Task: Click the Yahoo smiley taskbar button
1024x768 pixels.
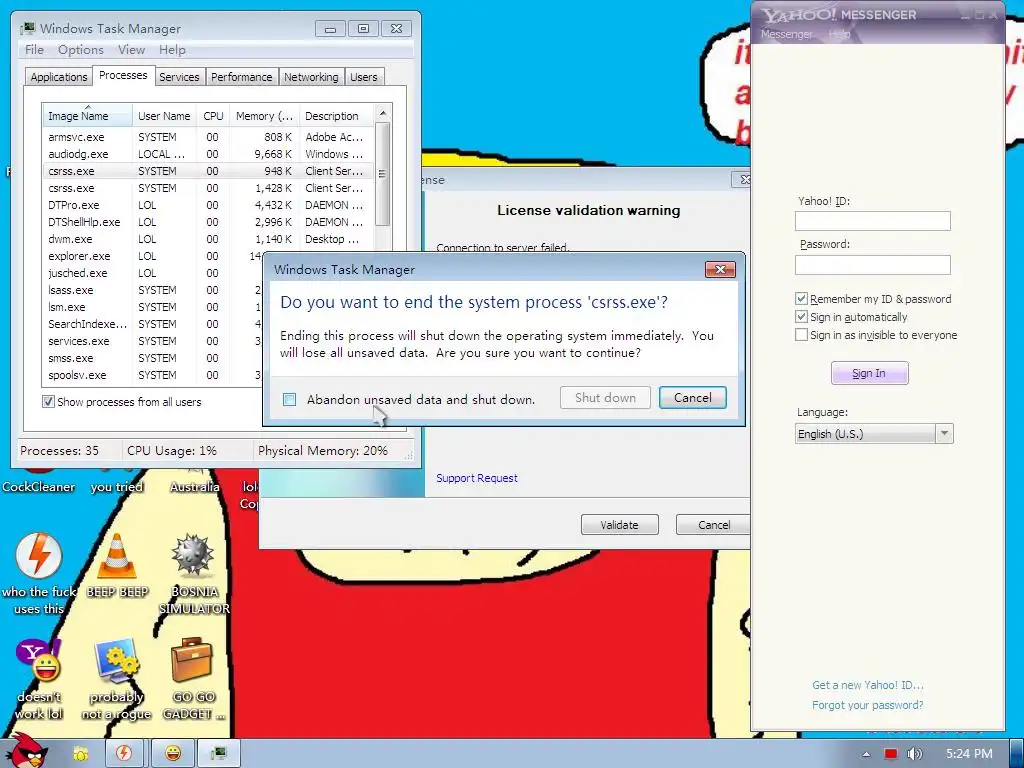Action: (x=173, y=753)
